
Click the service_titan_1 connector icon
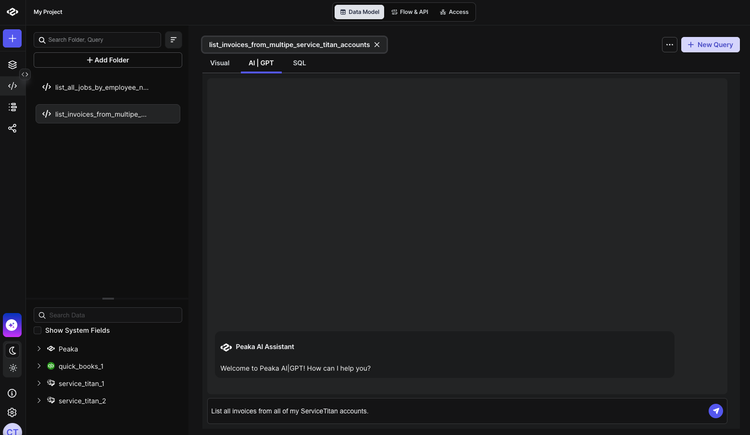click(x=51, y=383)
